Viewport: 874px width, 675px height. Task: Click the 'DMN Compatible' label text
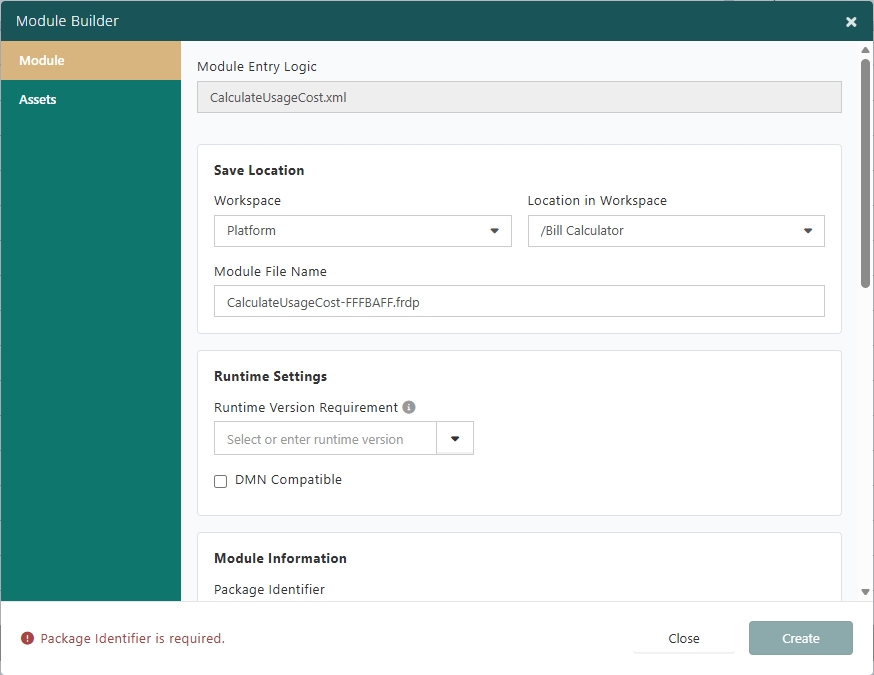[288, 480]
